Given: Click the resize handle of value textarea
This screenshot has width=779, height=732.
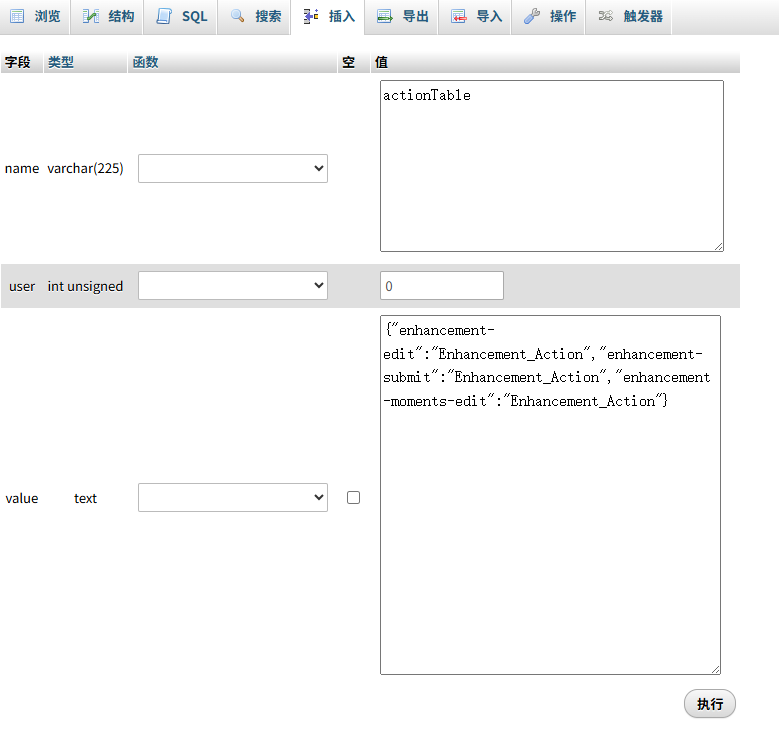Looking at the screenshot, I should [715, 669].
